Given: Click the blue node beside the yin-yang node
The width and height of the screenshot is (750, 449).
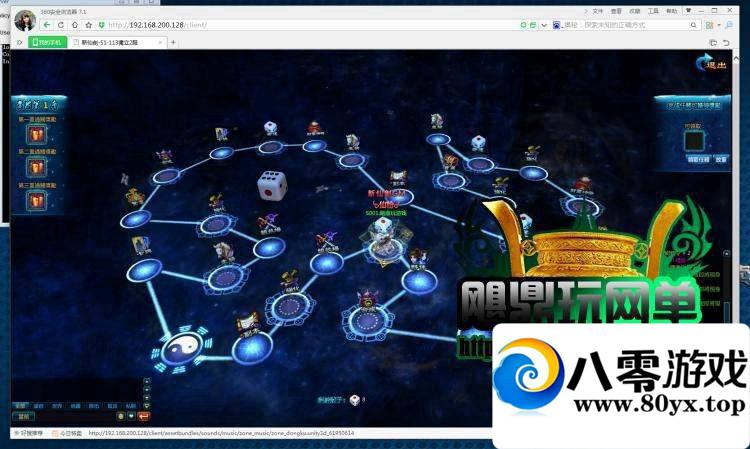Looking at the screenshot, I should pyautogui.click(x=252, y=348).
